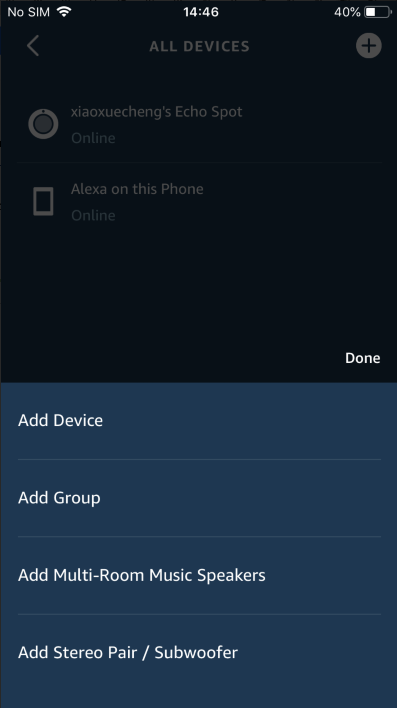Tap the No SIM carrier label
The image size is (397, 708).
[28, 12]
